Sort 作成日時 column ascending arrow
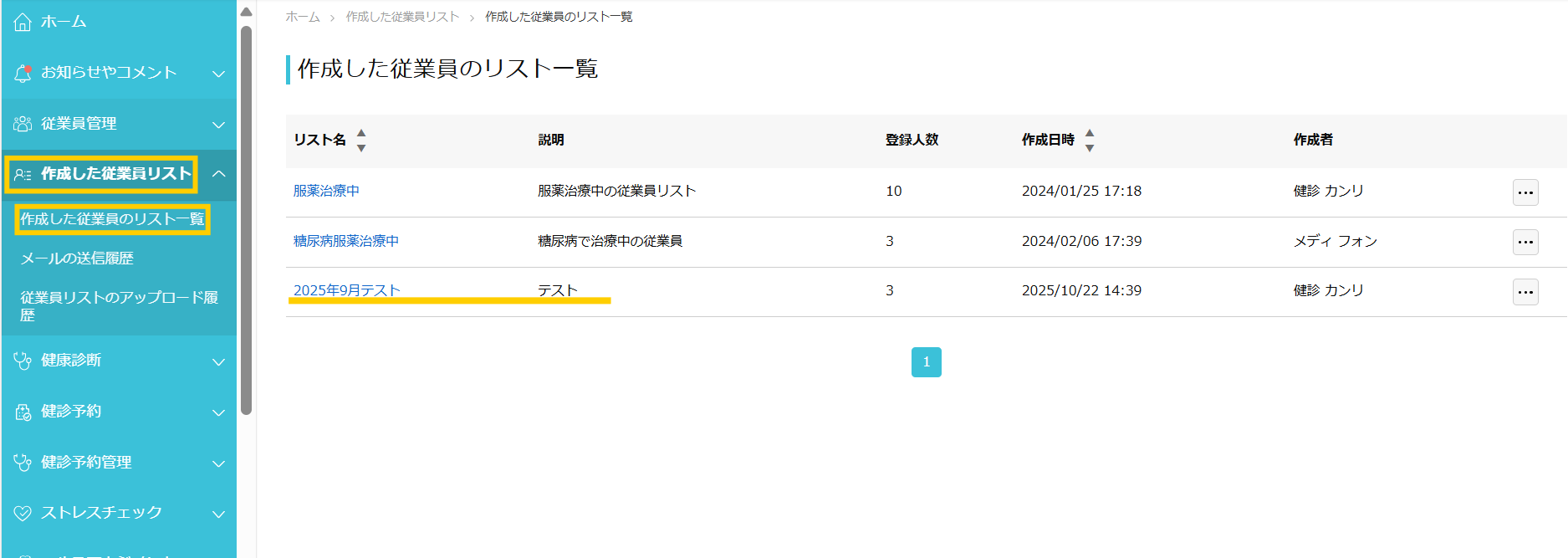 [x=1090, y=133]
